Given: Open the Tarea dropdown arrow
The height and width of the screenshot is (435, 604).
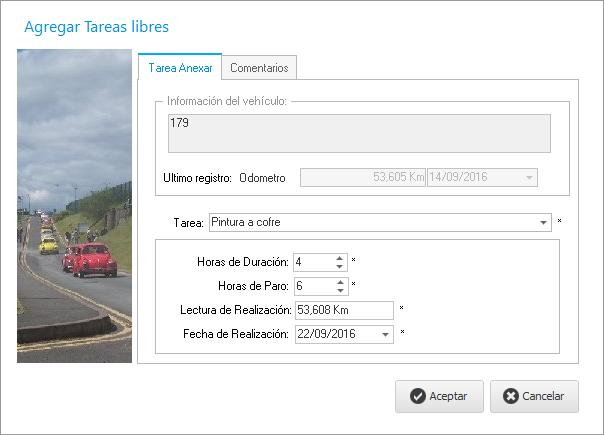Looking at the screenshot, I should tap(543, 223).
